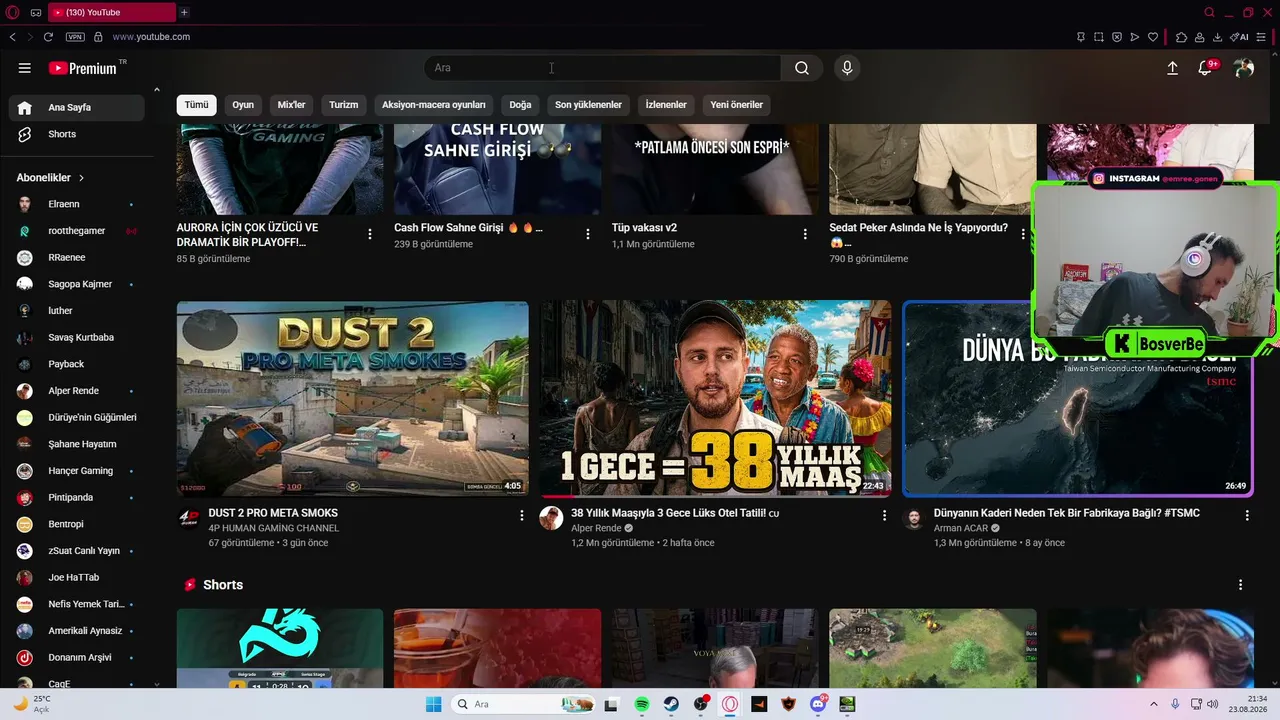
Task: Open options for DUST 2 PRO META SMOKS video
Action: pyautogui.click(x=521, y=515)
